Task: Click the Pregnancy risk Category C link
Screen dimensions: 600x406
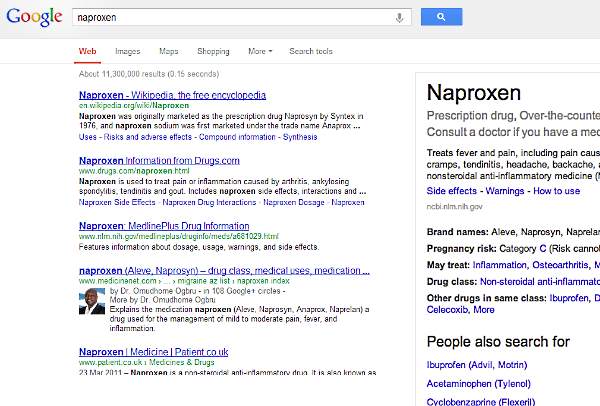Action: click(542, 249)
